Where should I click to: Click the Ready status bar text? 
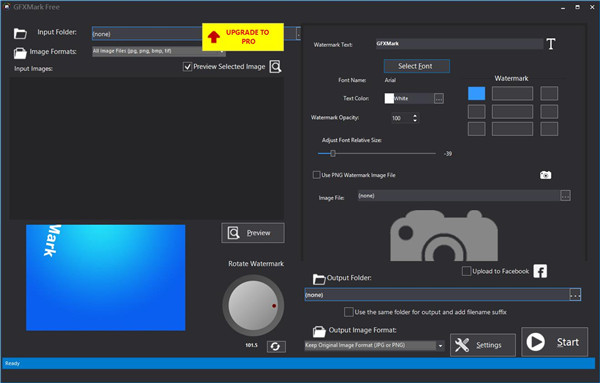coord(12,363)
